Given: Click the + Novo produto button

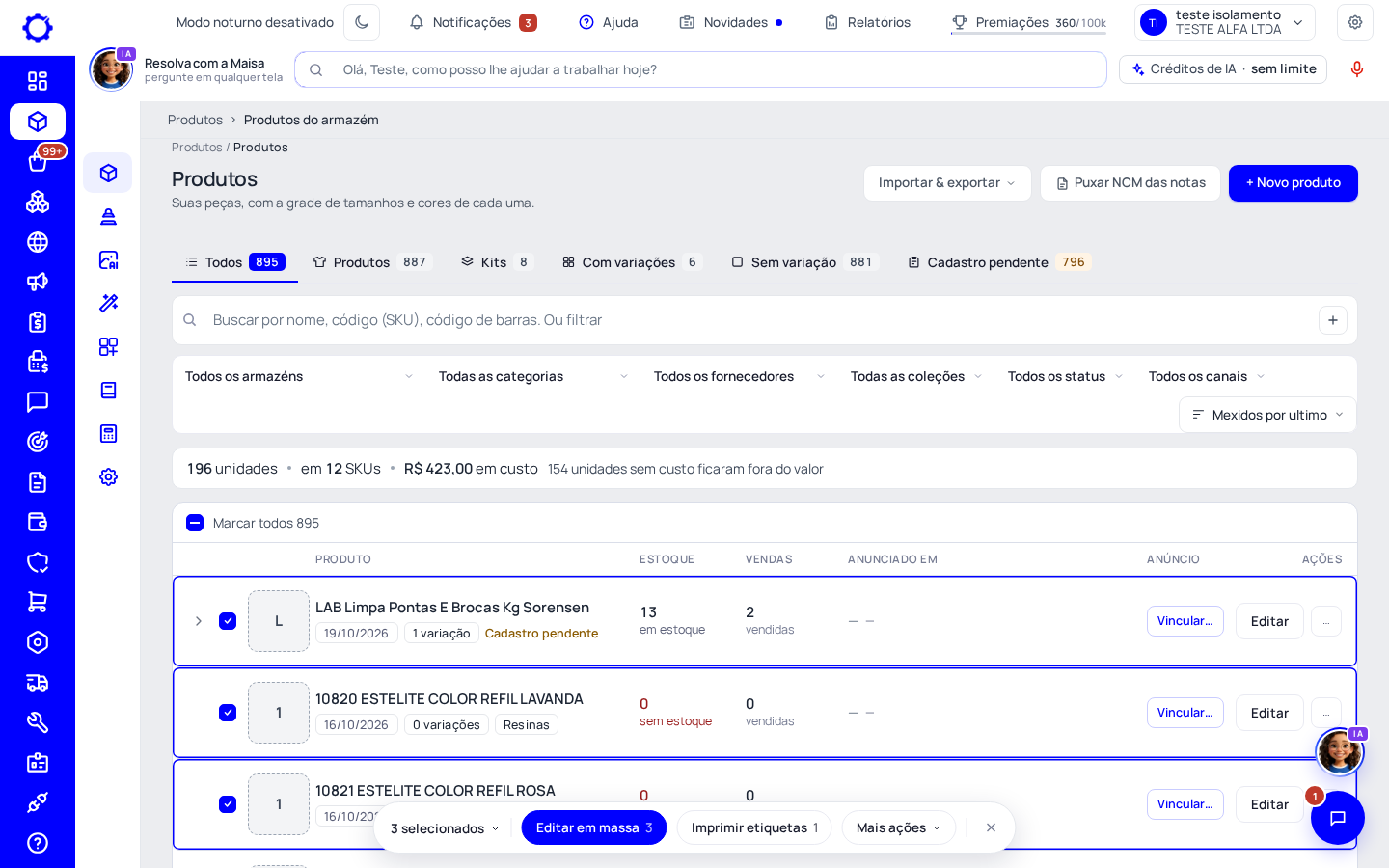Looking at the screenshot, I should [x=1294, y=183].
